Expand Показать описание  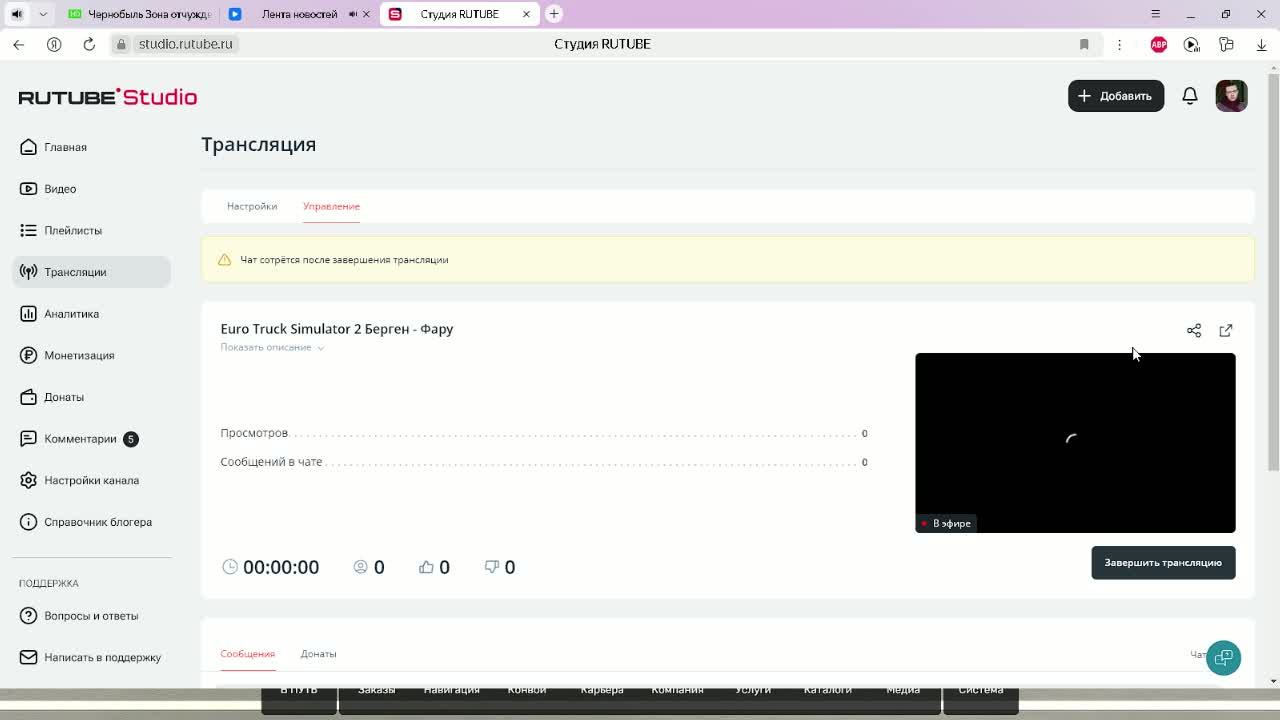click(x=272, y=347)
